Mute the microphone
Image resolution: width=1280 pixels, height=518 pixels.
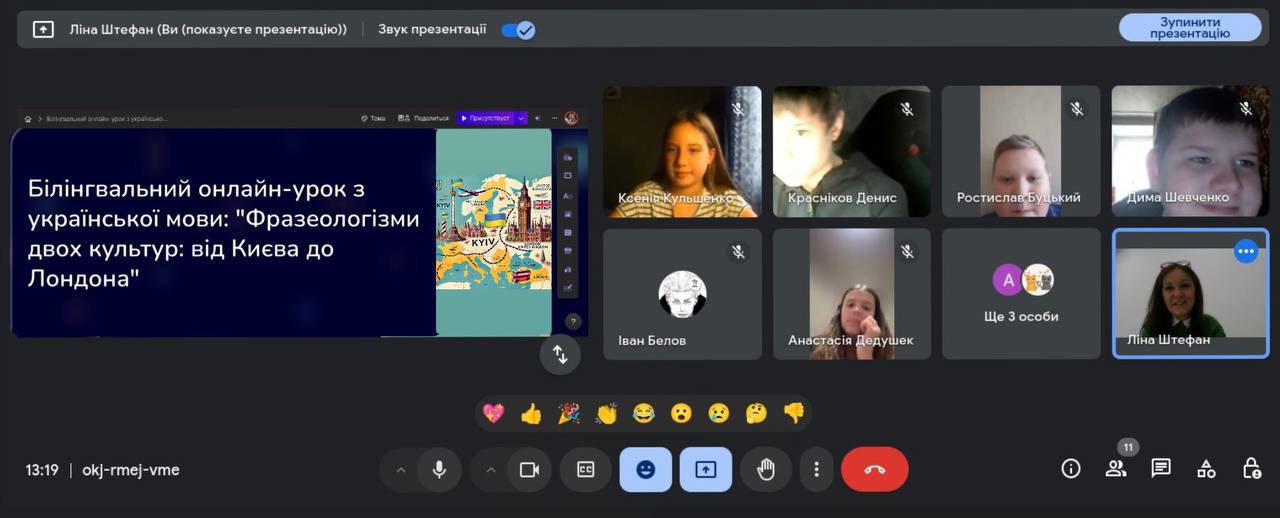(x=438, y=469)
